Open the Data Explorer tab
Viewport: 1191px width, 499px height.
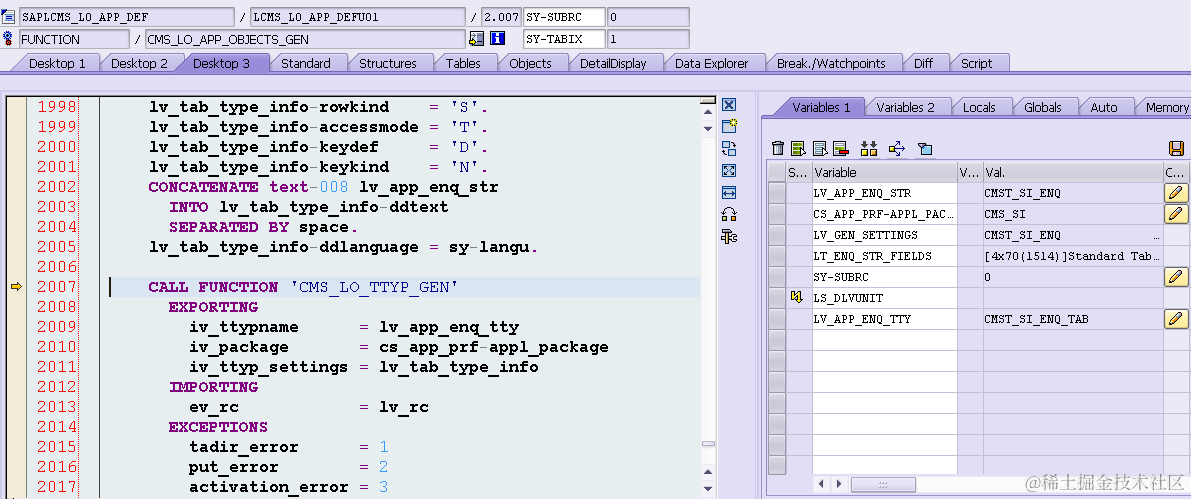click(711, 64)
